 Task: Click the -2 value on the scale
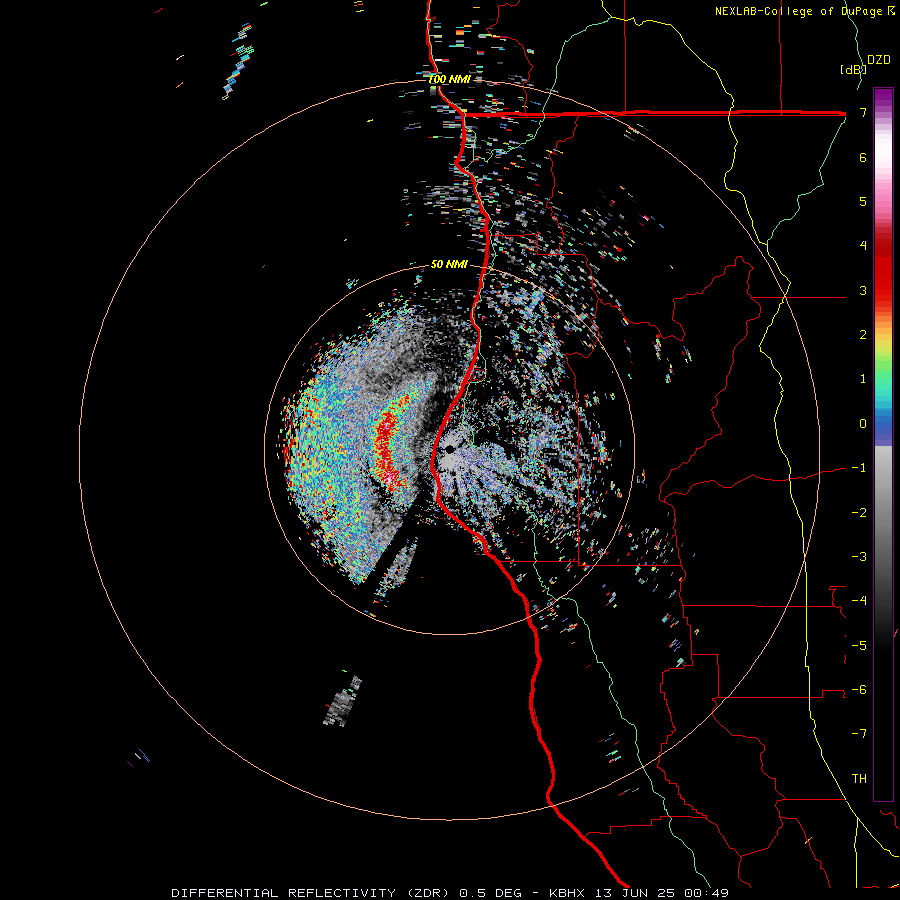(859, 513)
